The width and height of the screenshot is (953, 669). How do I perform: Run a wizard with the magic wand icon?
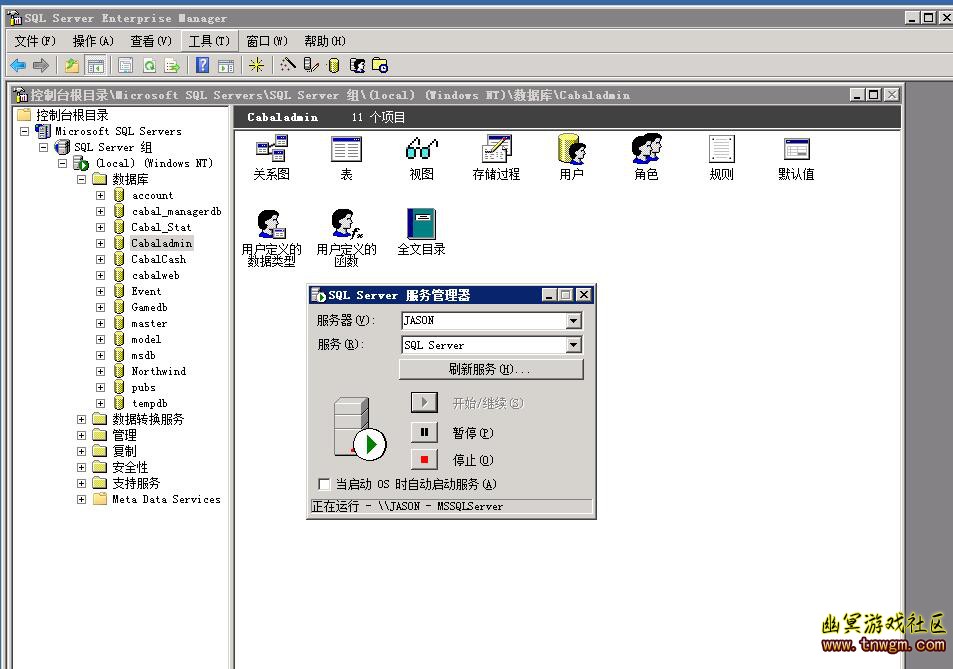[x=287, y=65]
